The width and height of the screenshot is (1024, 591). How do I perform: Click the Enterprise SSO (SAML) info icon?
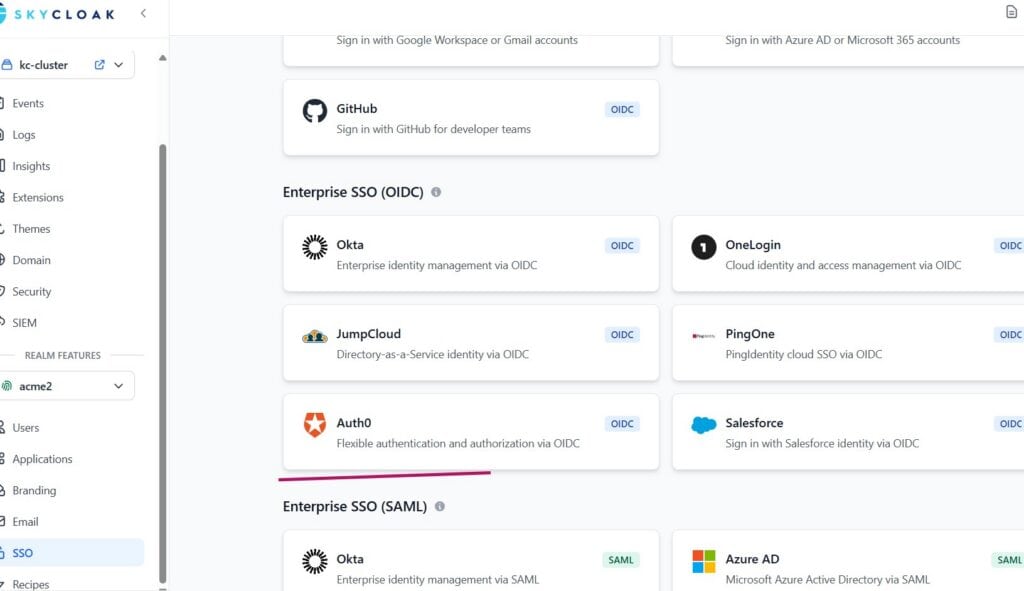[440, 507]
